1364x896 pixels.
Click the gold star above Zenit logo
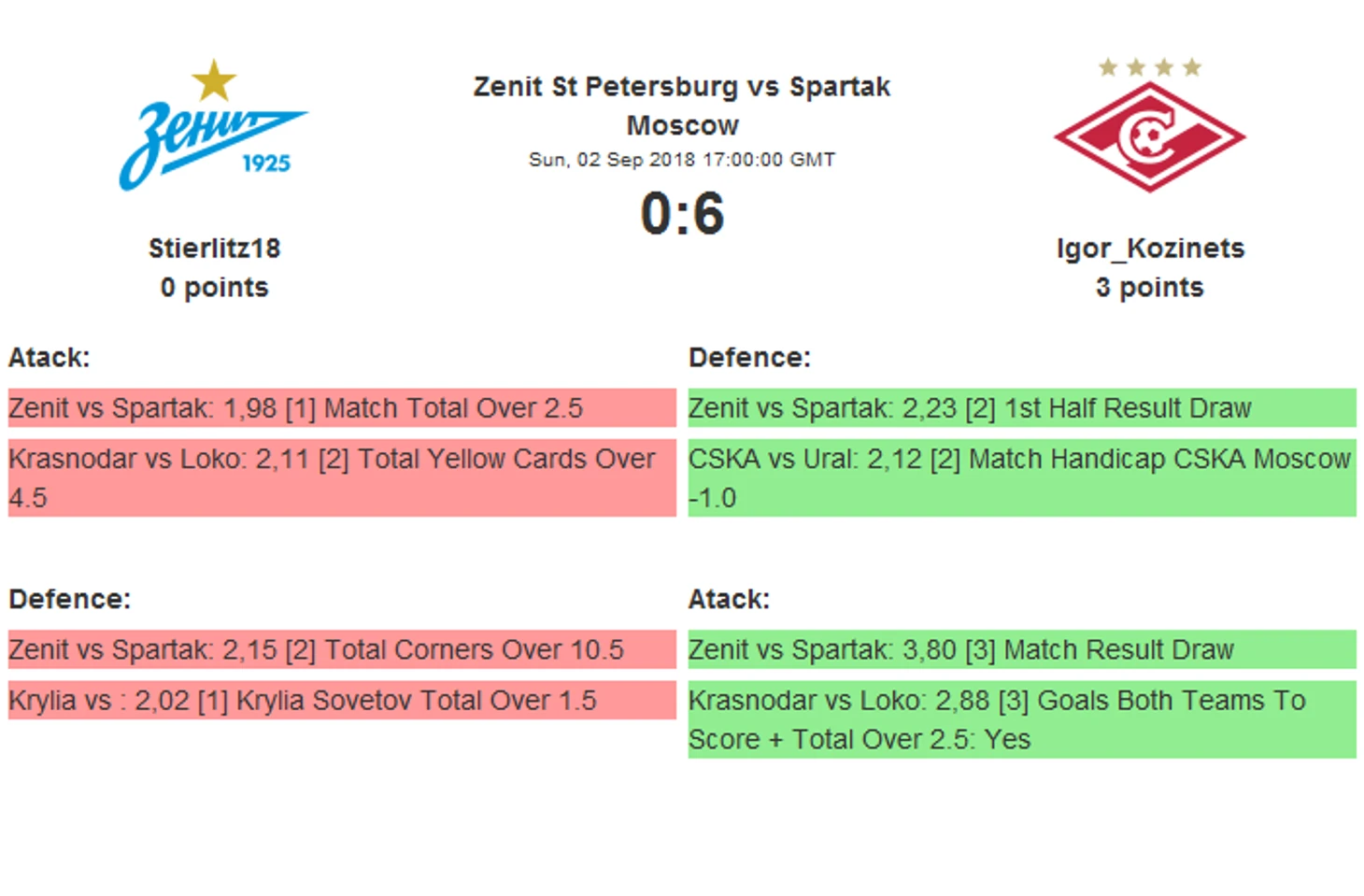click(214, 80)
